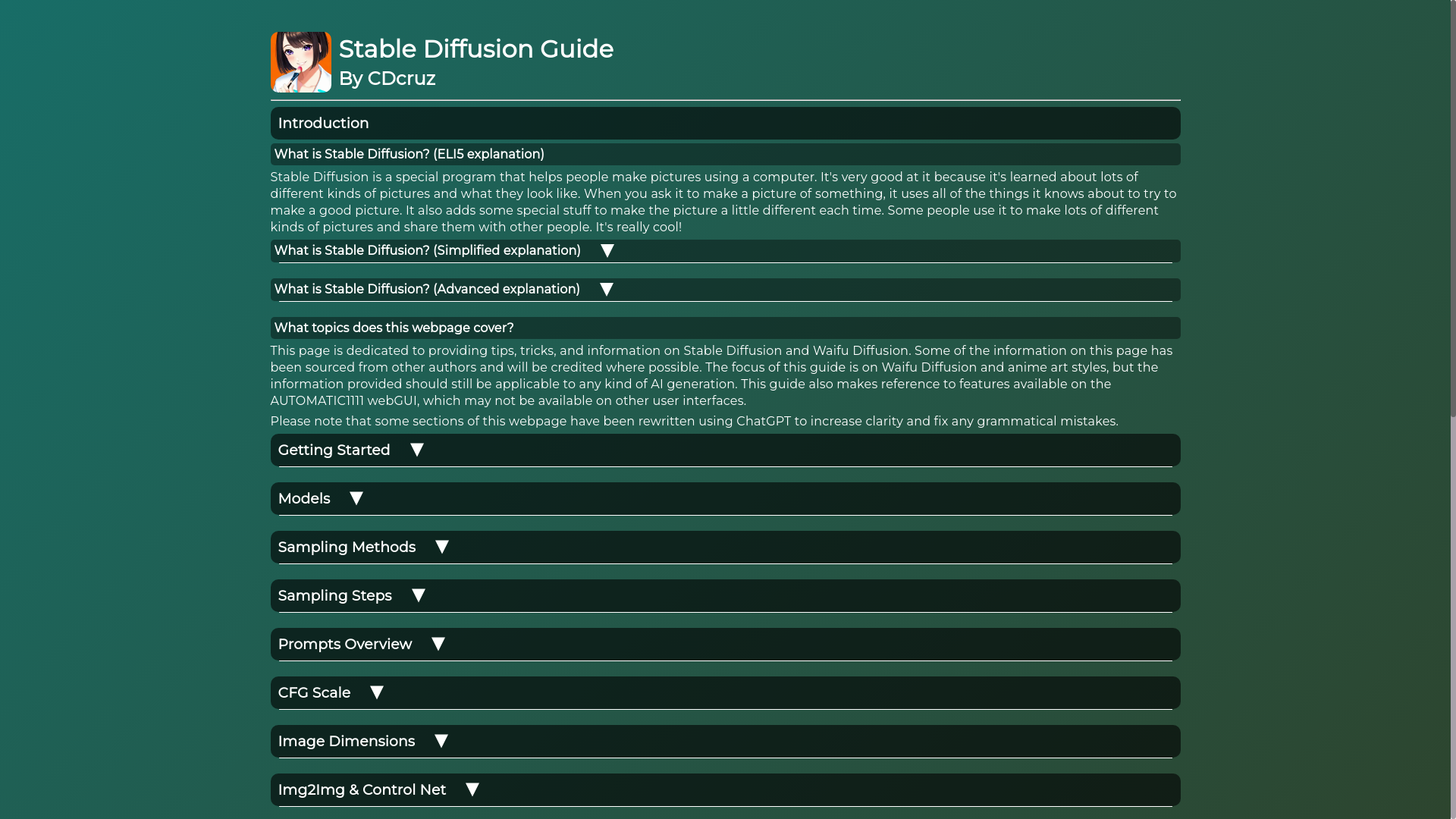Toggle the ELI5 explanation heading
Screen dimensions: 1456x819
point(725,155)
